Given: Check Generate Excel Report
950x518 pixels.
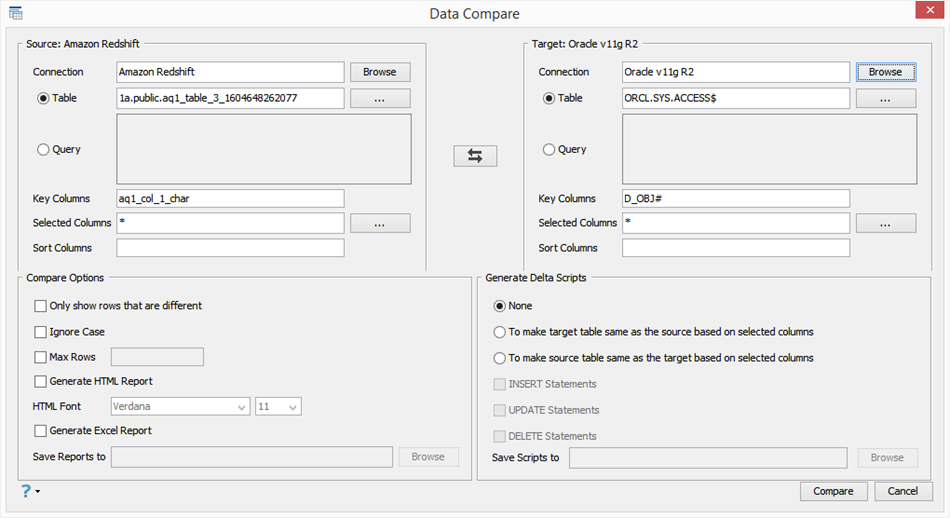Looking at the screenshot, I should tap(41, 431).
